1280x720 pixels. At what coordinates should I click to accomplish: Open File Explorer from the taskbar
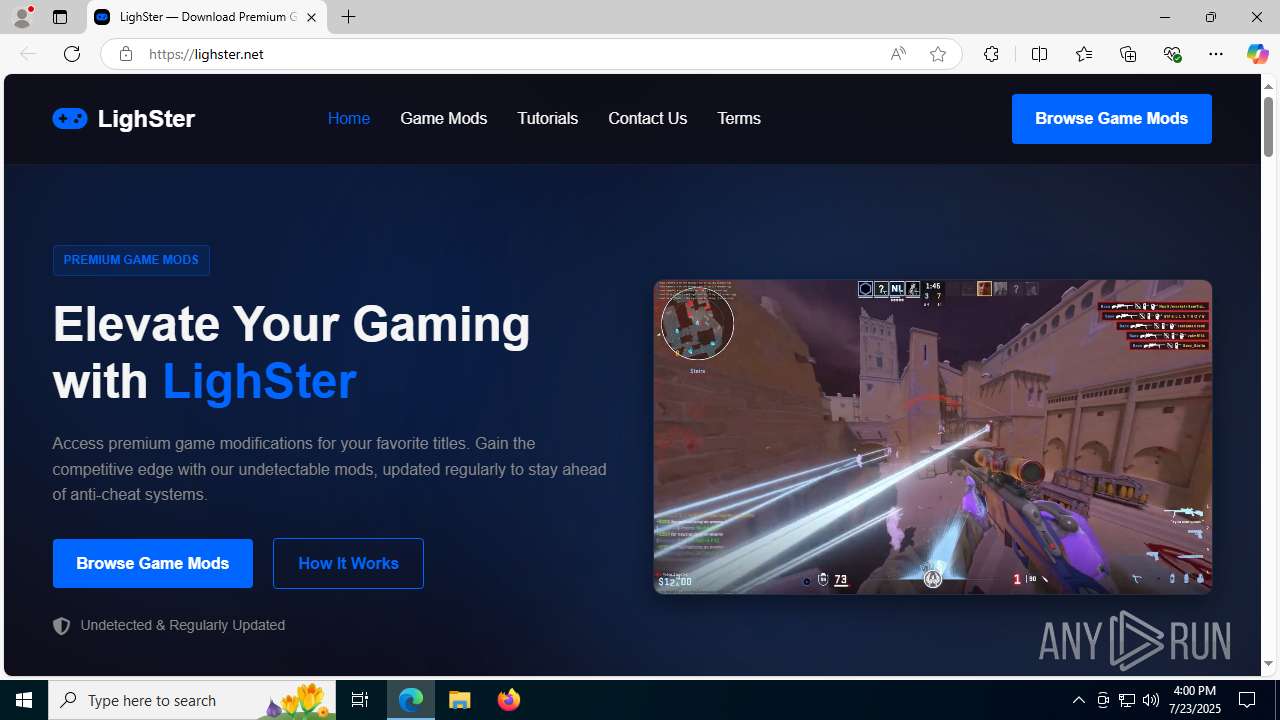460,700
